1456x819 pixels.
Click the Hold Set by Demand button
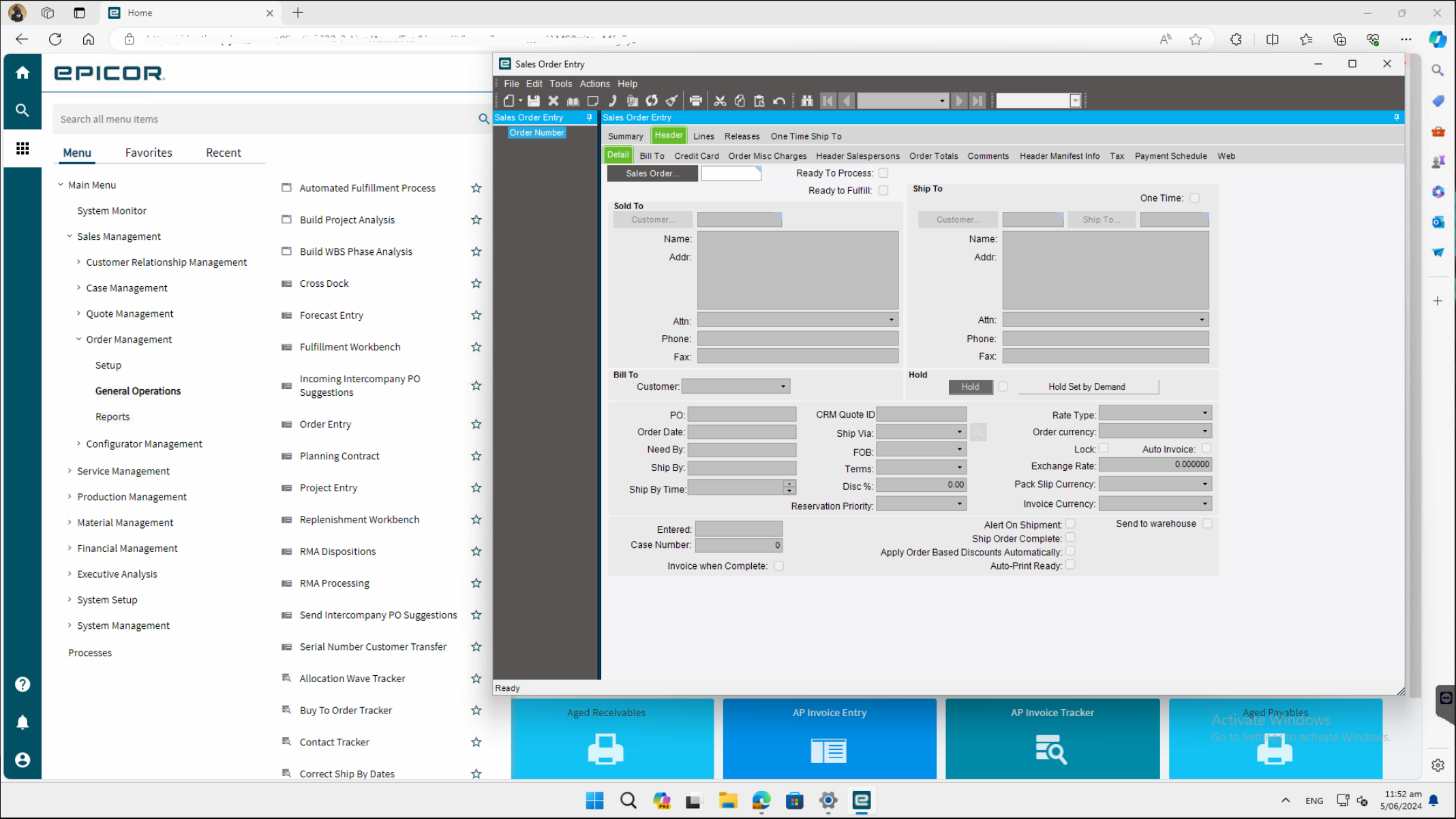(x=1087, y=387)
